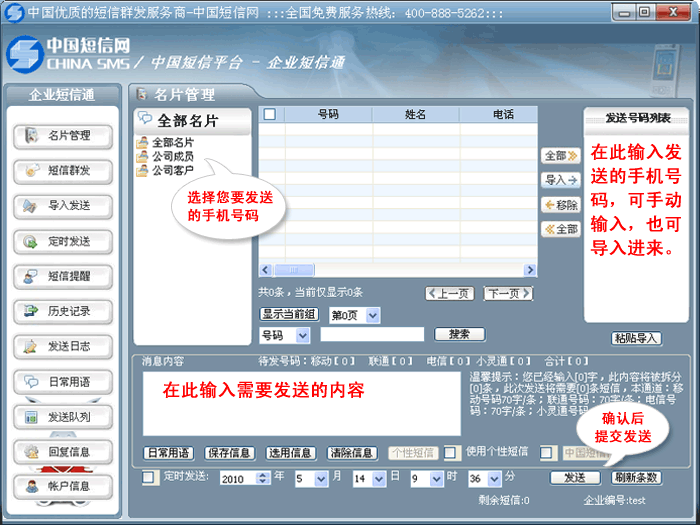The image size is (700, 525).
Task: Click the 日常用语 button below message box
Action: [168, 453]
